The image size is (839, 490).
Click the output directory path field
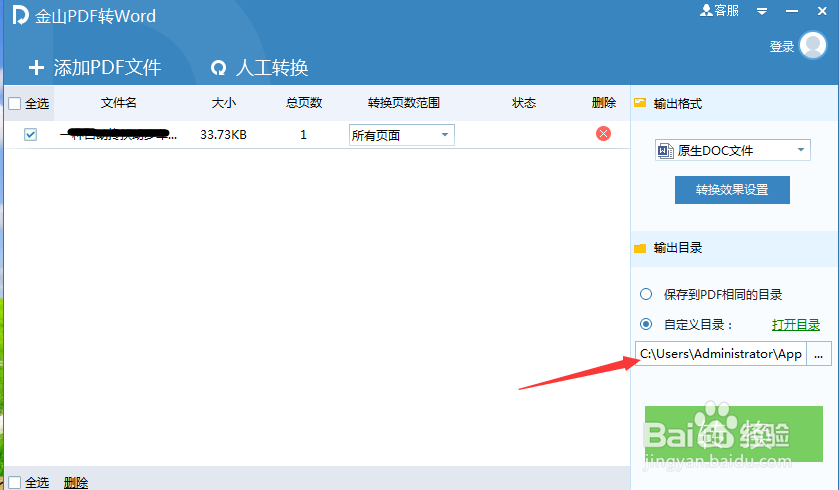[721, 354]
